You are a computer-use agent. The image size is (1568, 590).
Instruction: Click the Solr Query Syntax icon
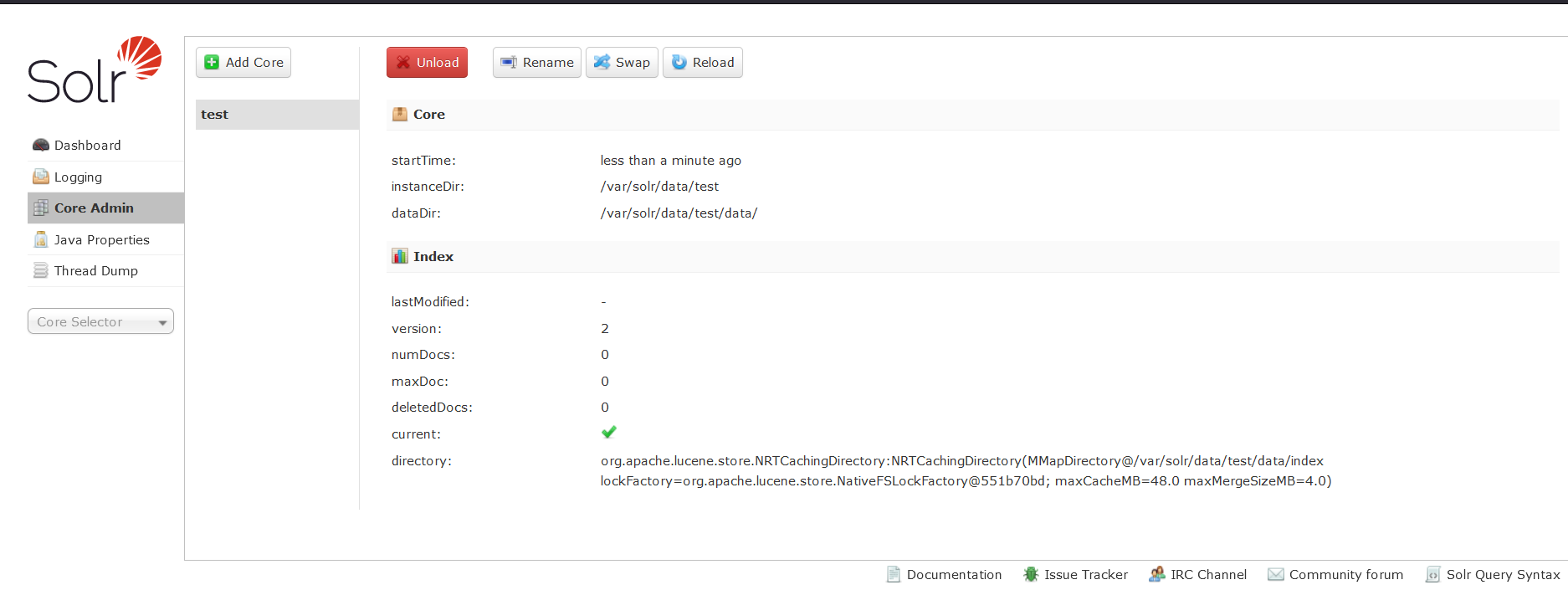click(1433, 575)
